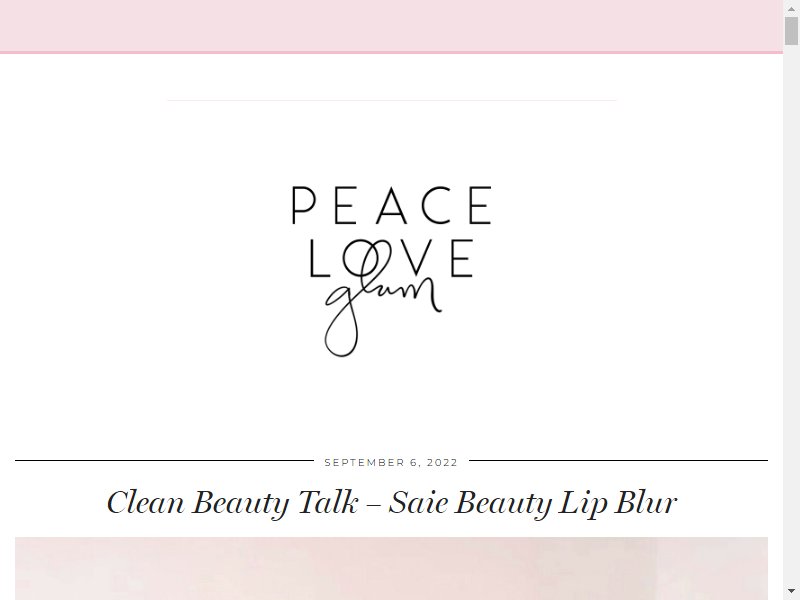This screenshot has width=800, height=600.
Task: Click the vertical scrollbar thumb
Action: pyautogui.click(x=791, y=31)
